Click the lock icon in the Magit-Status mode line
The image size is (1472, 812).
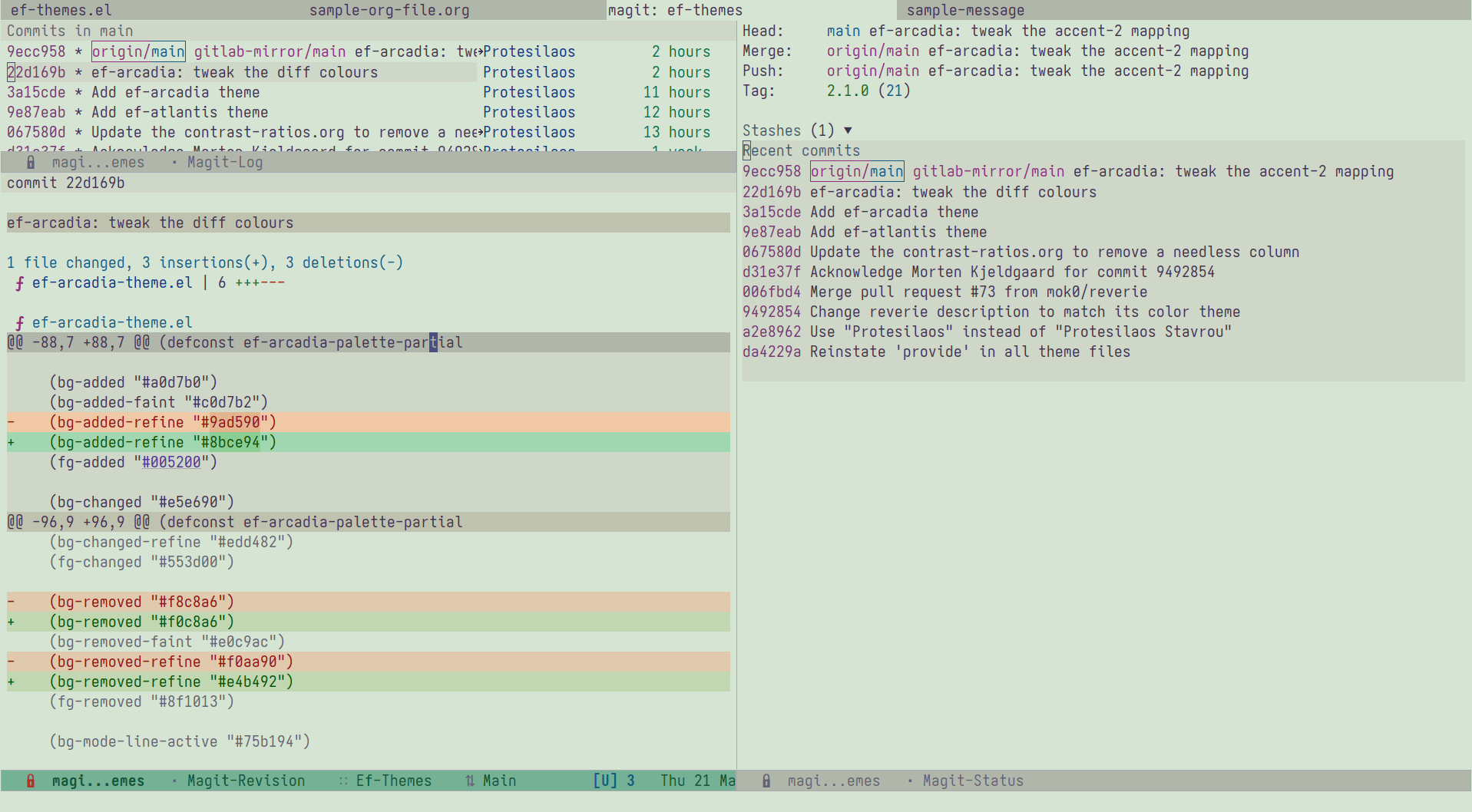[766, 781]
